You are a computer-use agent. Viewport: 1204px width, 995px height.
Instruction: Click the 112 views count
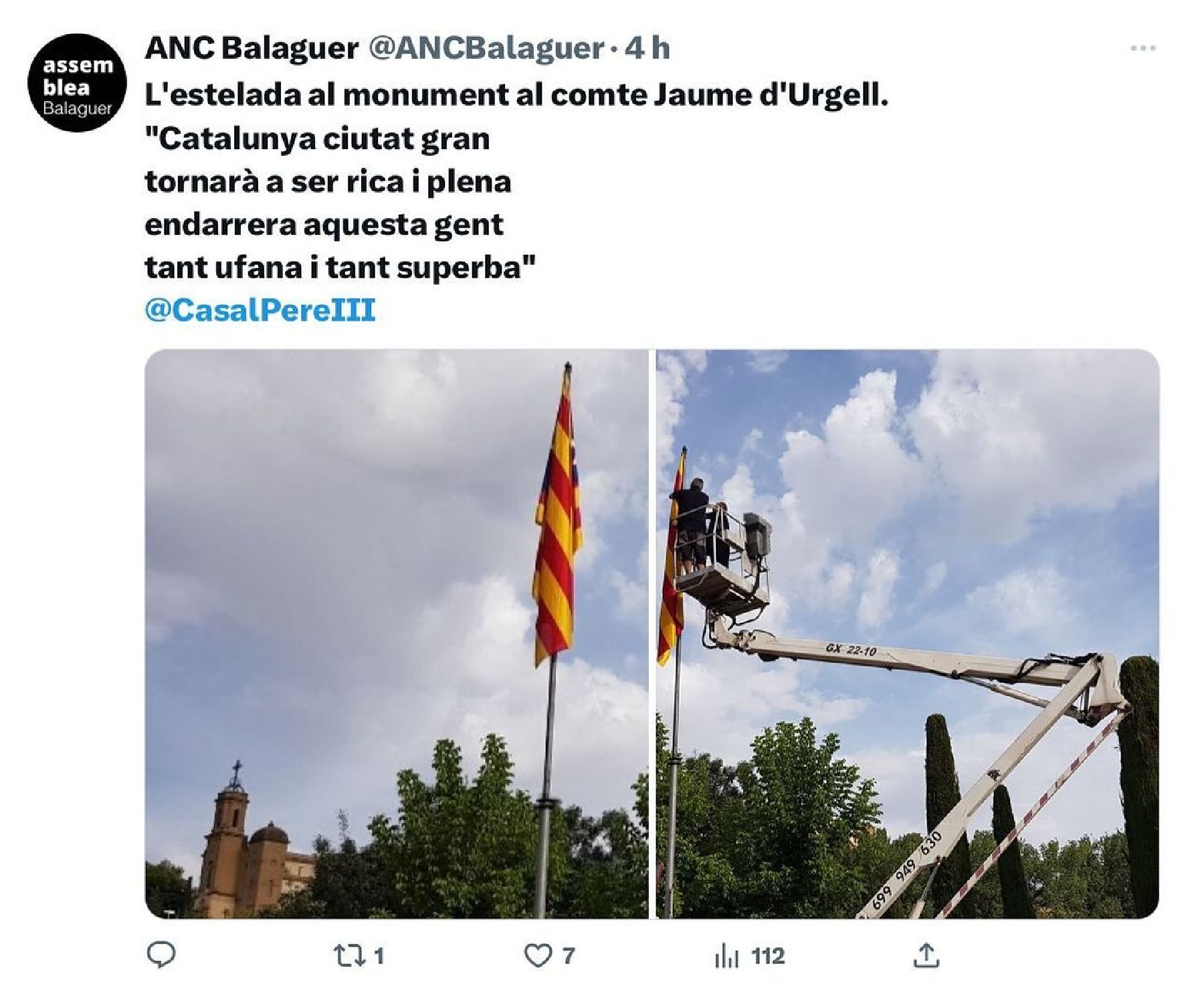point(768,956)
